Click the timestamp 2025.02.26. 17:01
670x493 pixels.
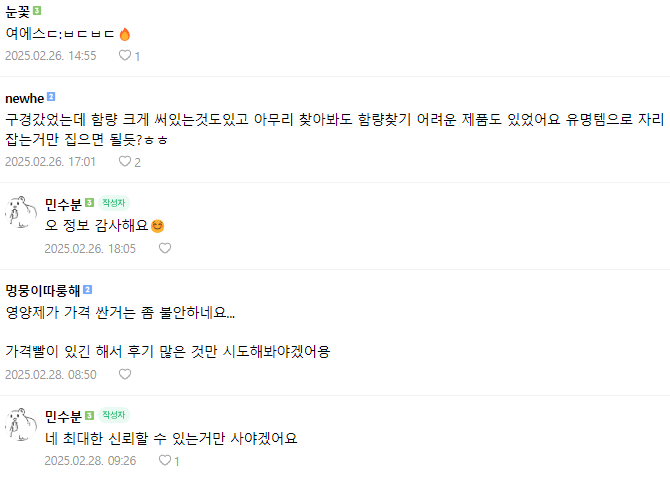coord(50,161)
